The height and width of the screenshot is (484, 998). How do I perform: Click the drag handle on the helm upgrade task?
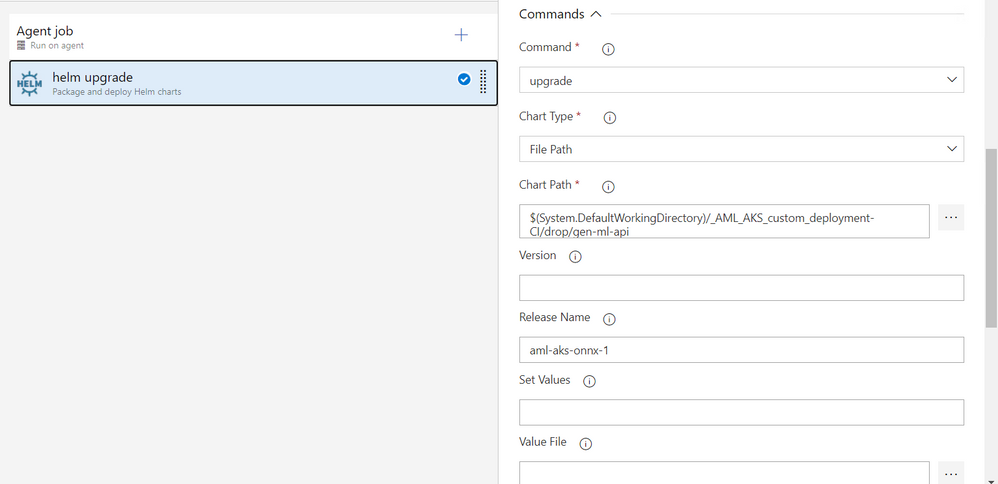483,82
